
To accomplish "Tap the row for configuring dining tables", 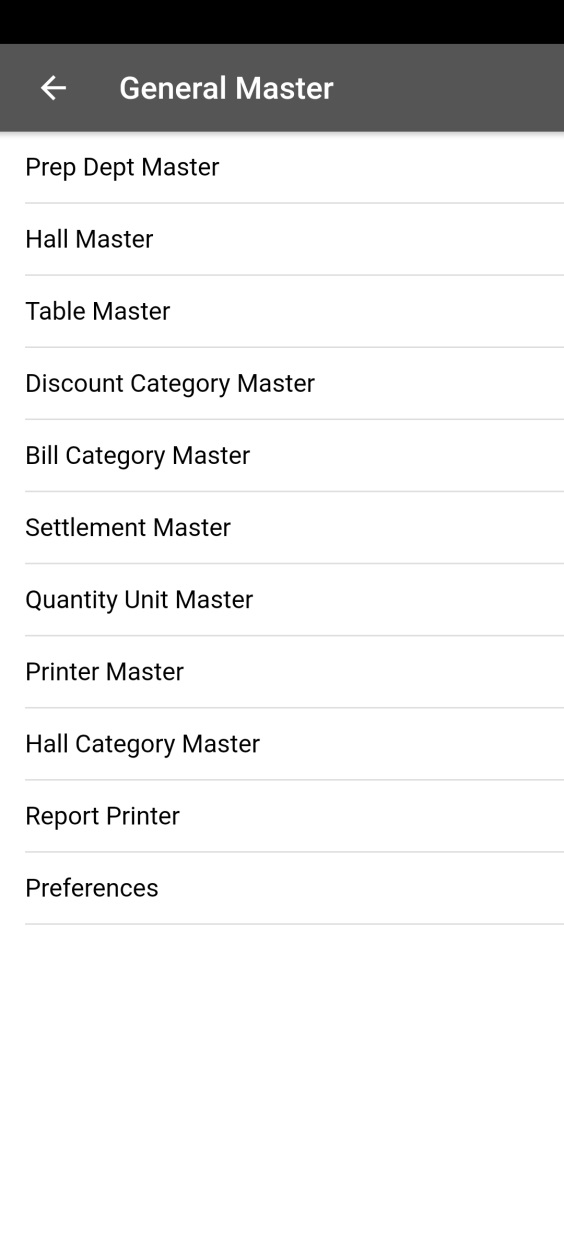I will tap(282, 311).
